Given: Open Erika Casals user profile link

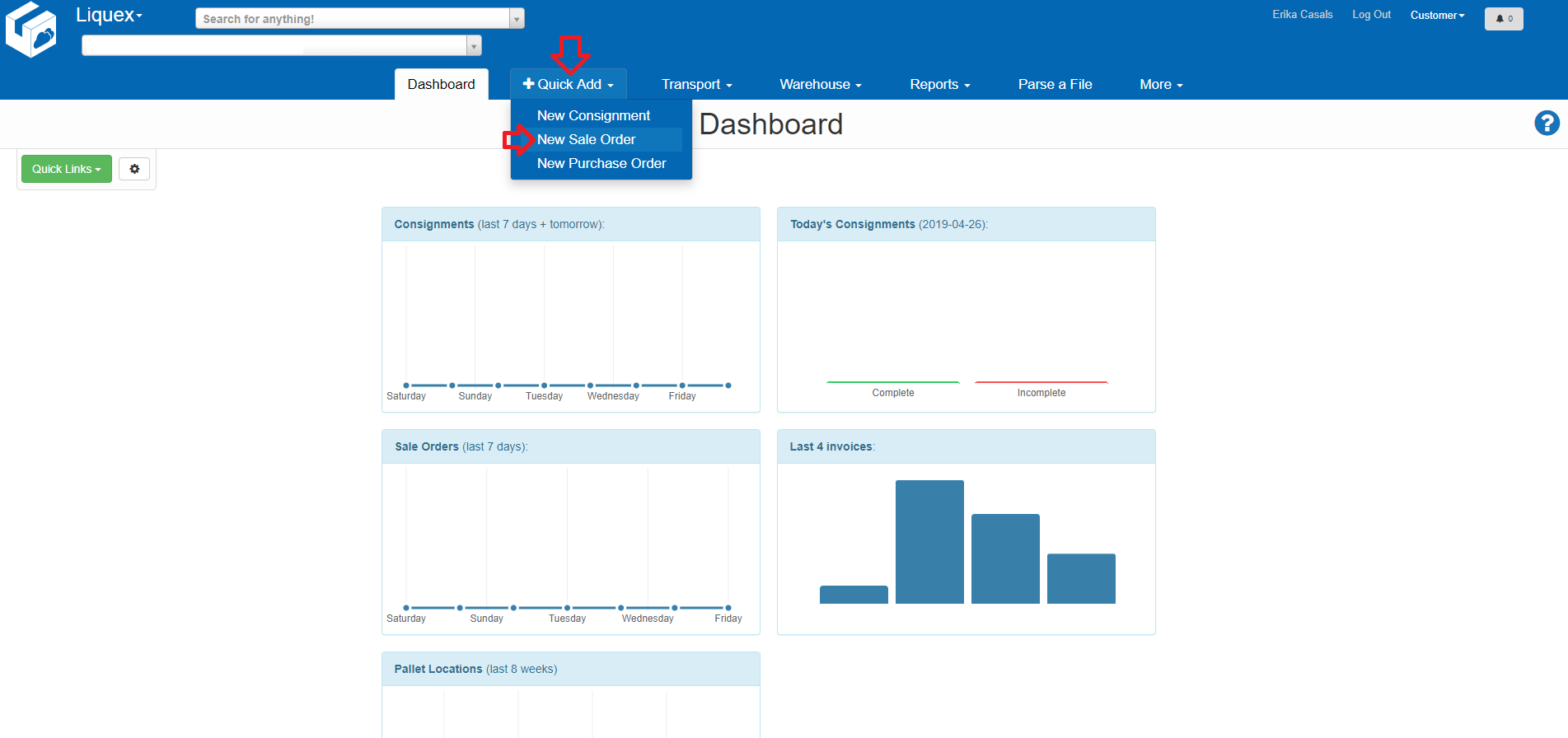Looking at the screenshot, I should pos(1302,15).
